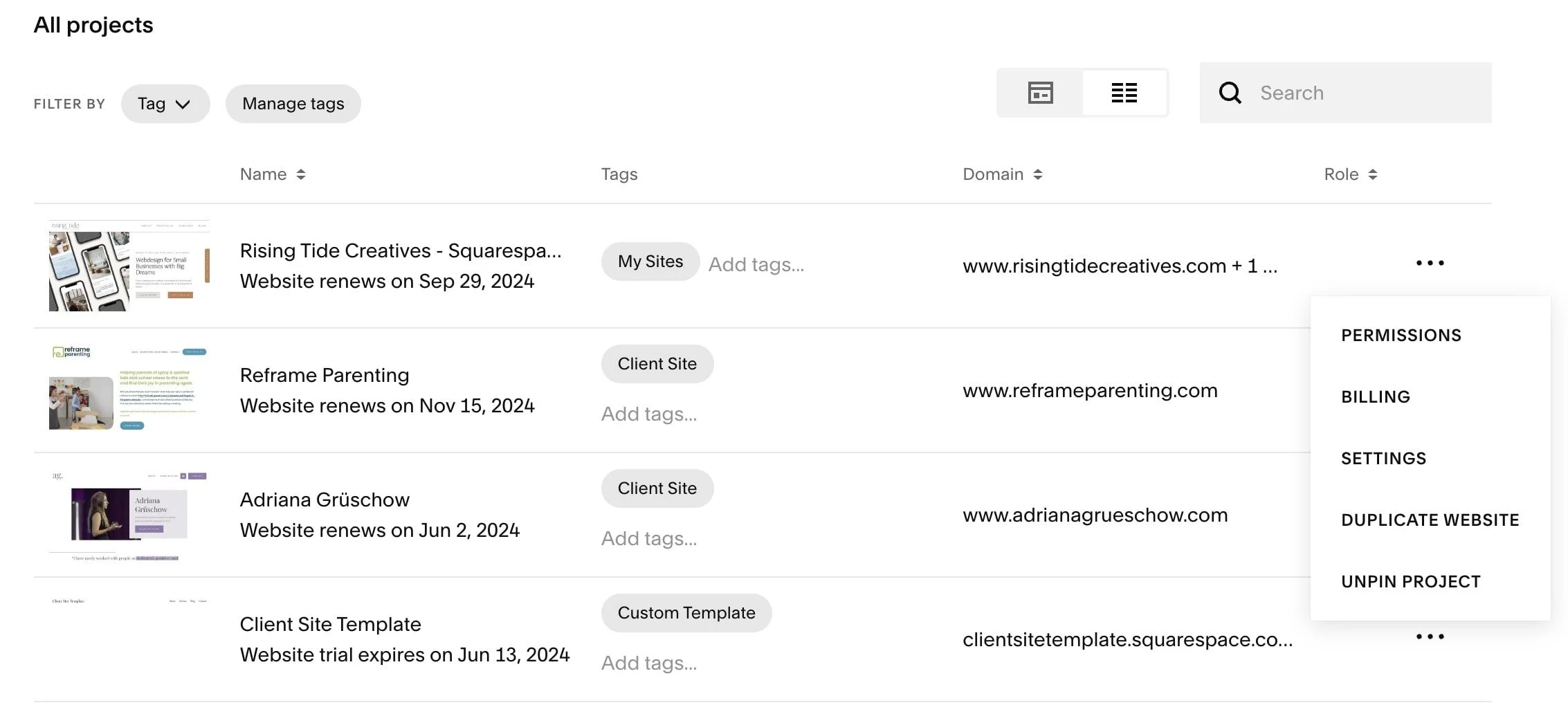Open Adriana Grüschow site thumbnail
1568x714 pixels.
click(129, 516)
